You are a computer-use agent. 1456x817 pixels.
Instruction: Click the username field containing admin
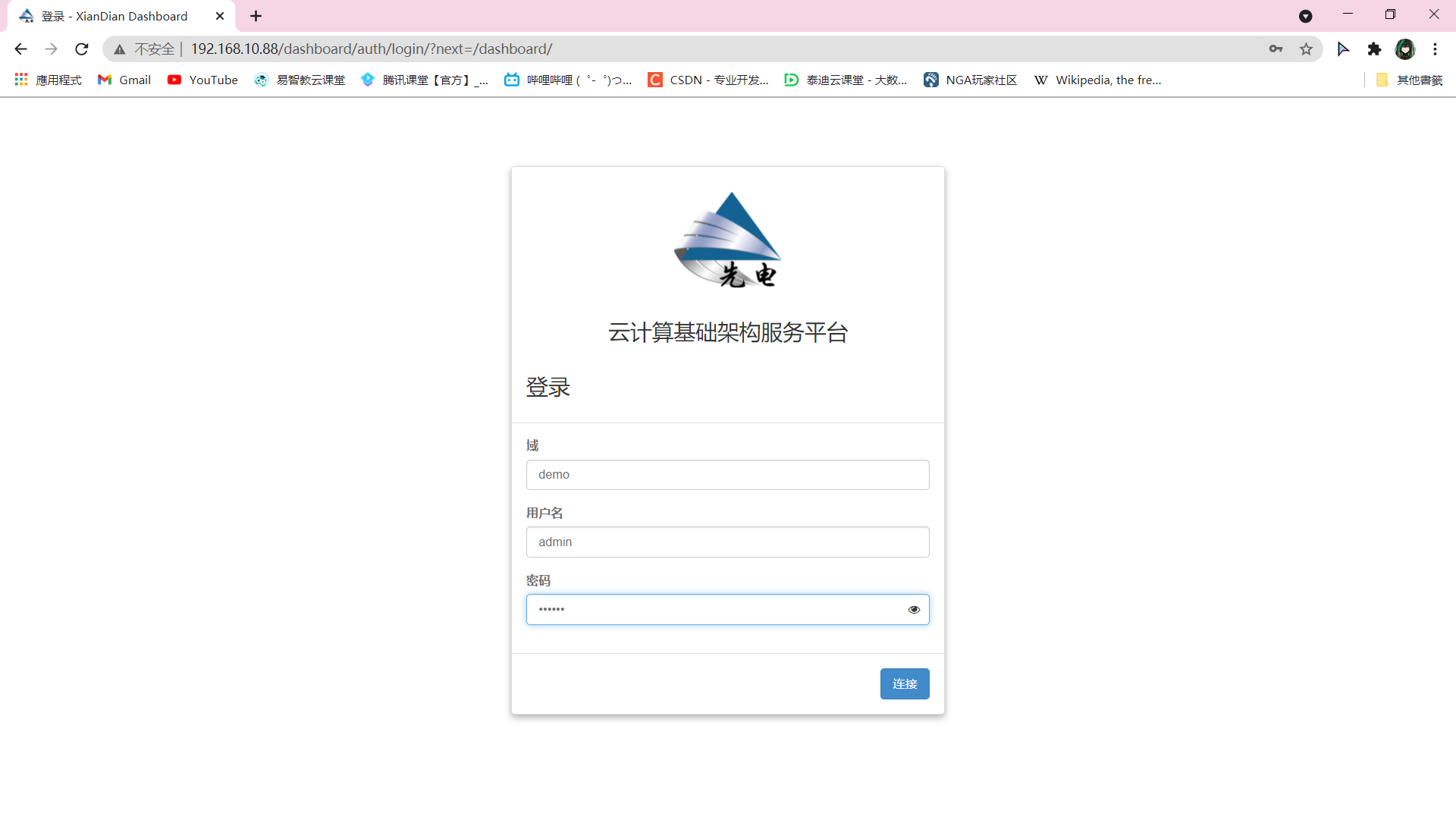(x=727, y=542)
